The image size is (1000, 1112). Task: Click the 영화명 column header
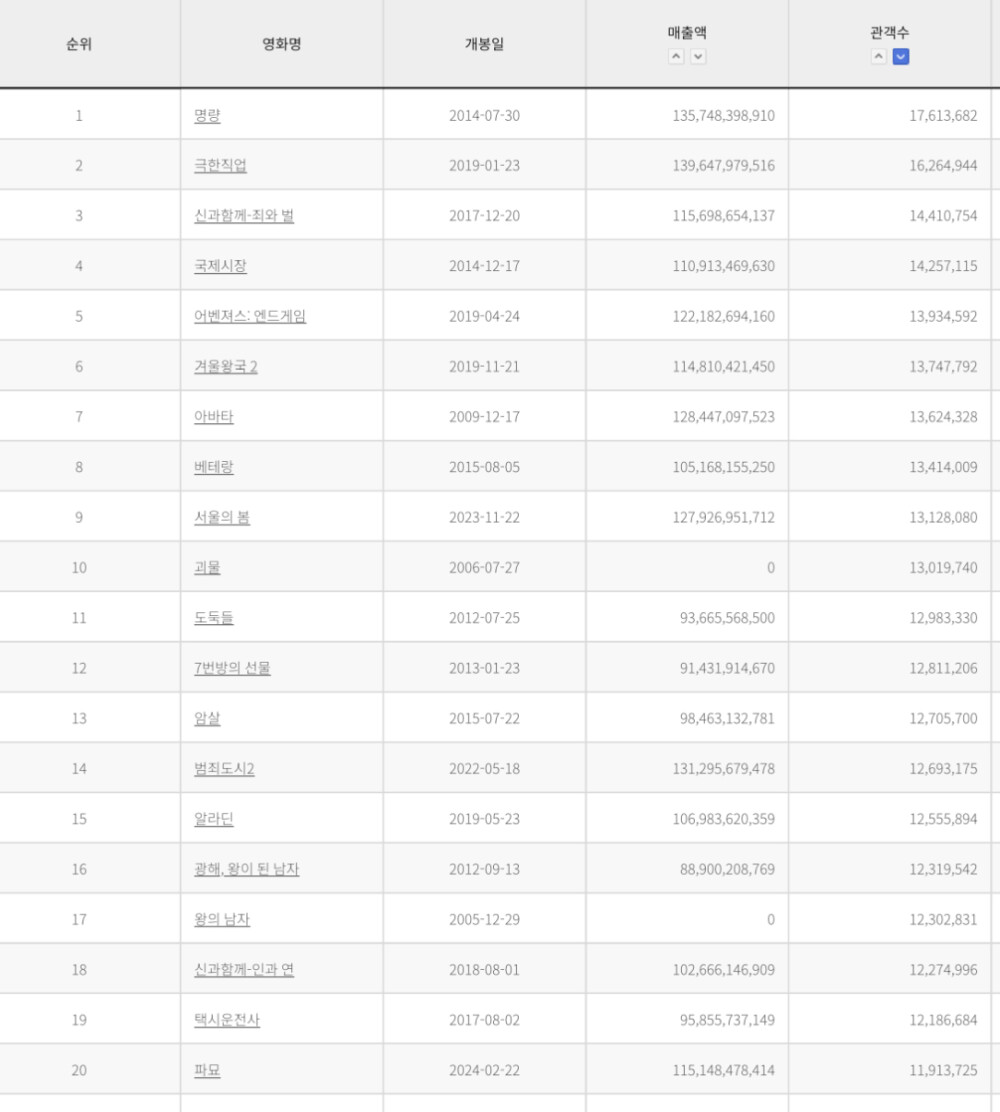click(281, 44)
